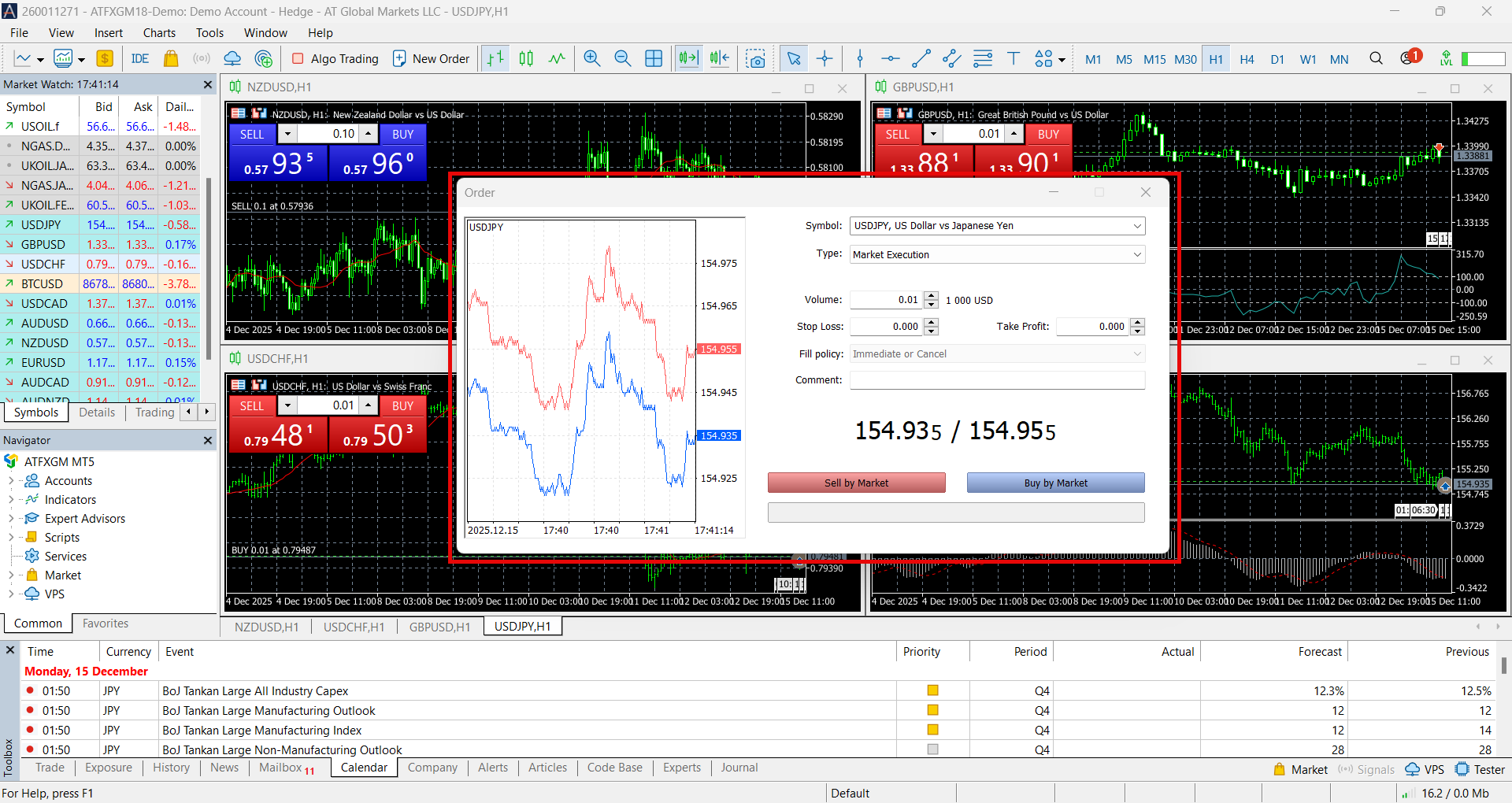The image size is (1512, 803).
Task: Close the Navigator panel
Action: 208,441
